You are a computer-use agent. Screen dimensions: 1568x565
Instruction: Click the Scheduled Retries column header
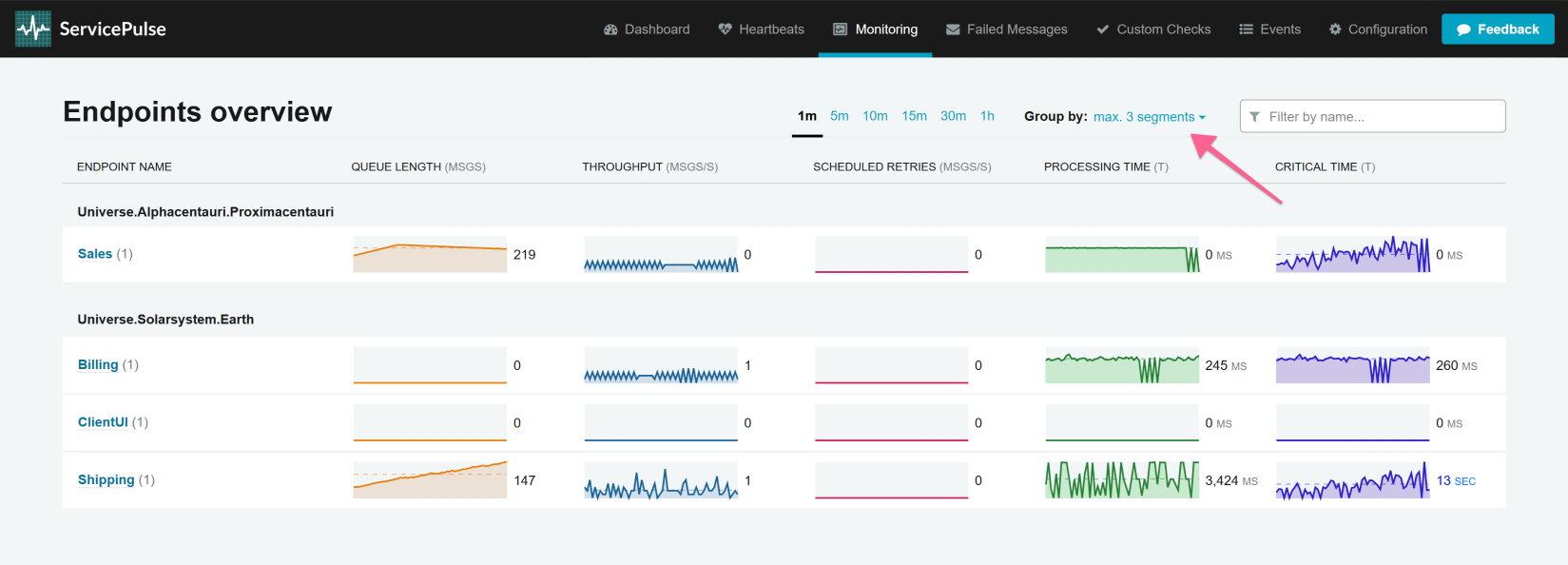[902, 166]
